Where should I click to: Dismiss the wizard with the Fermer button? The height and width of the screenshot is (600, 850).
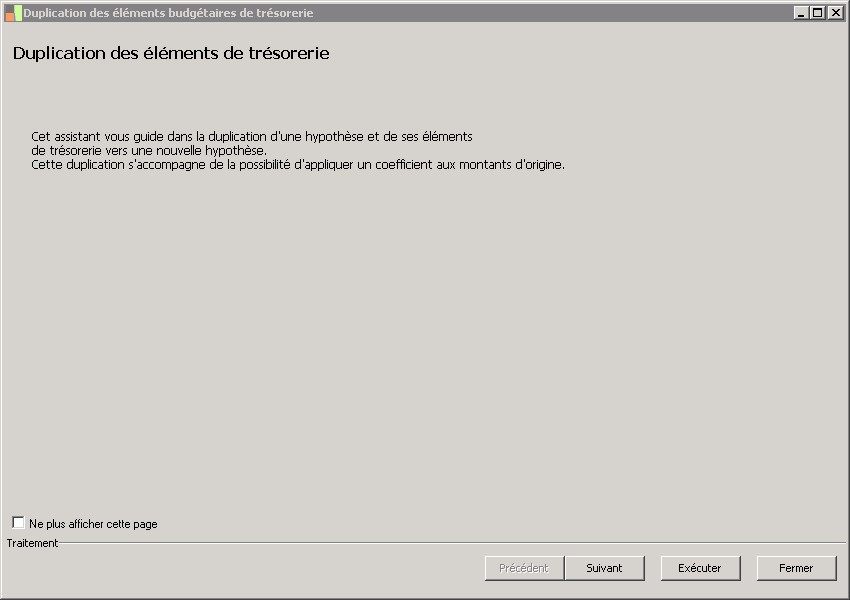pos(796,568)
